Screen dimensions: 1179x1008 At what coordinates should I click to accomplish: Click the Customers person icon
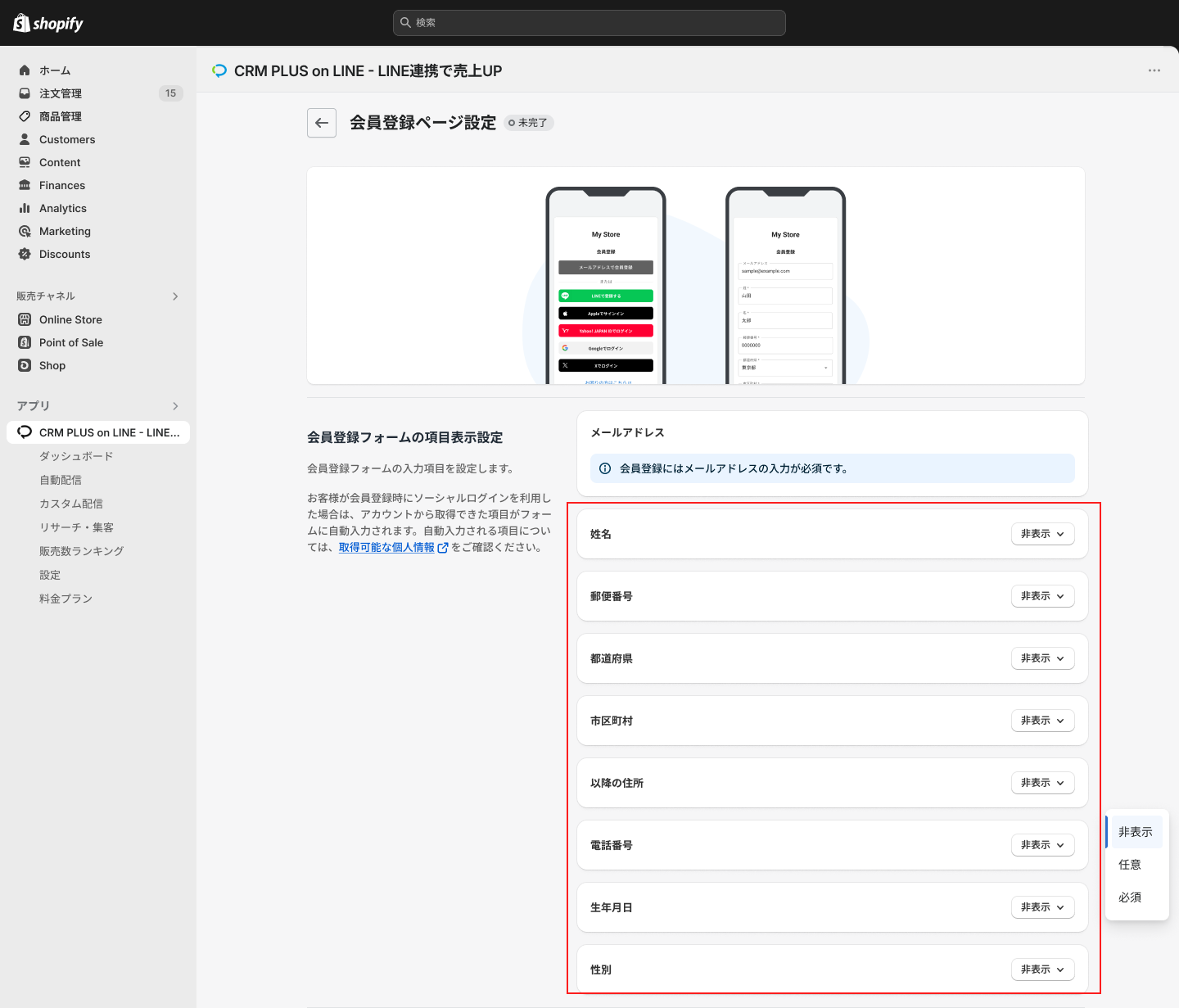tap(25, 139)
